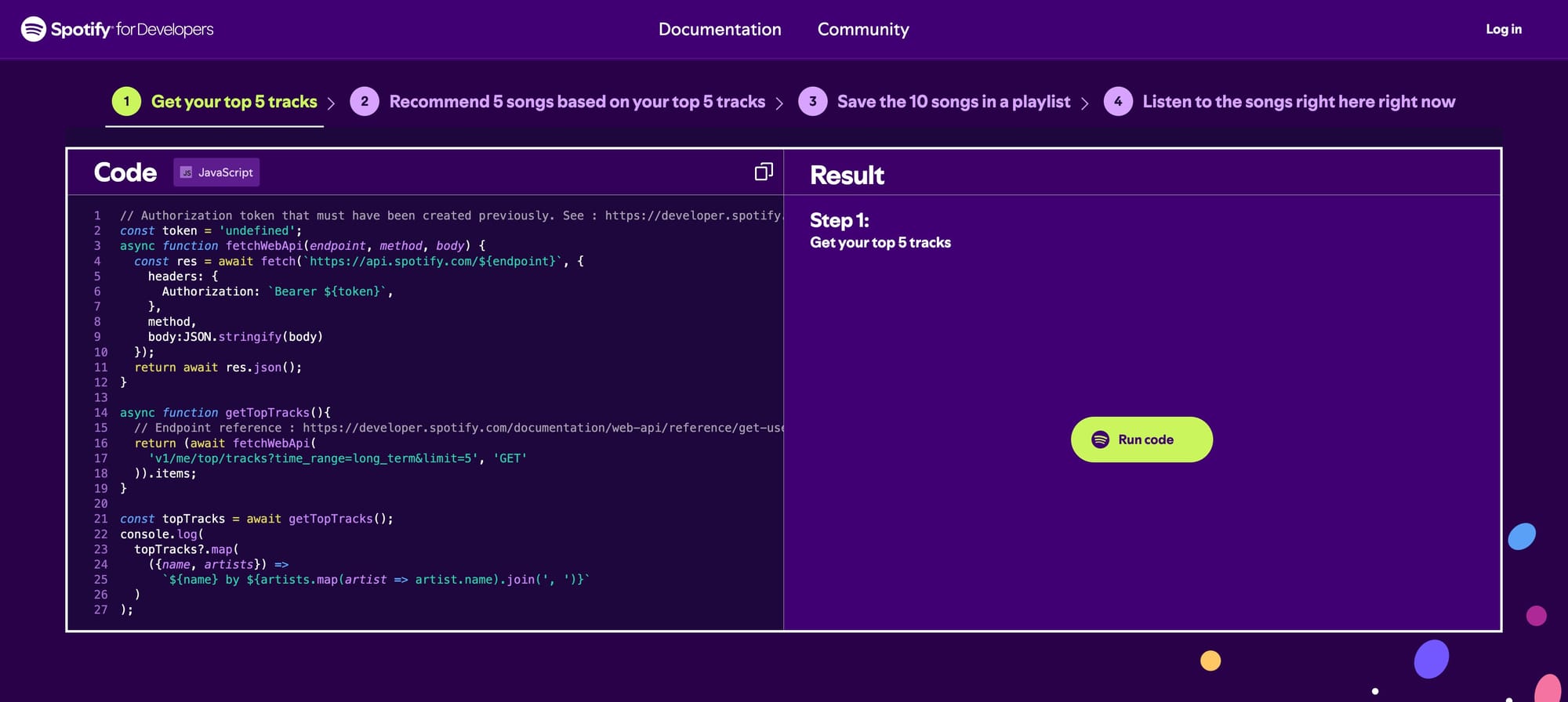Select the JavaScript language badge

(216, 172)
